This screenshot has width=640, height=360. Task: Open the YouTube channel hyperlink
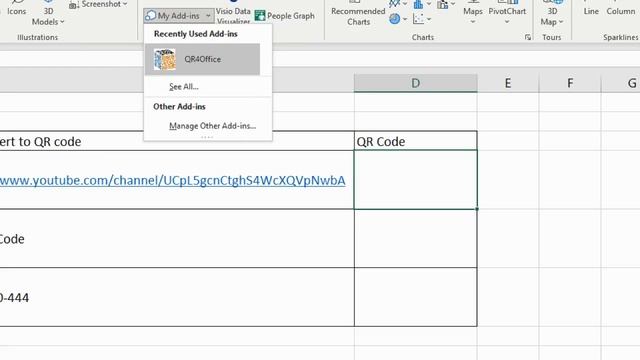pos(172,180)
